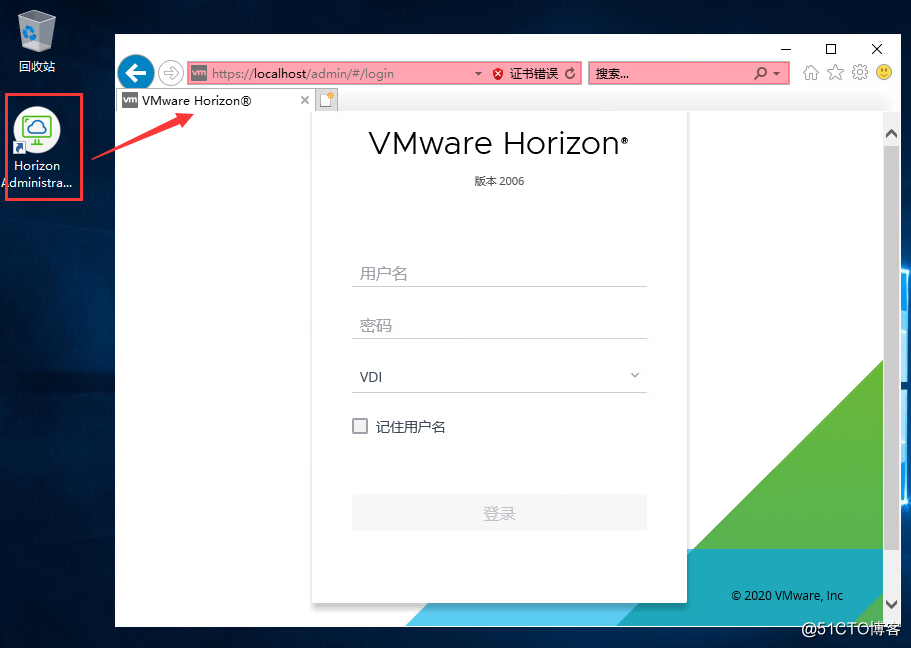Close the browser window

pos(877,49)
